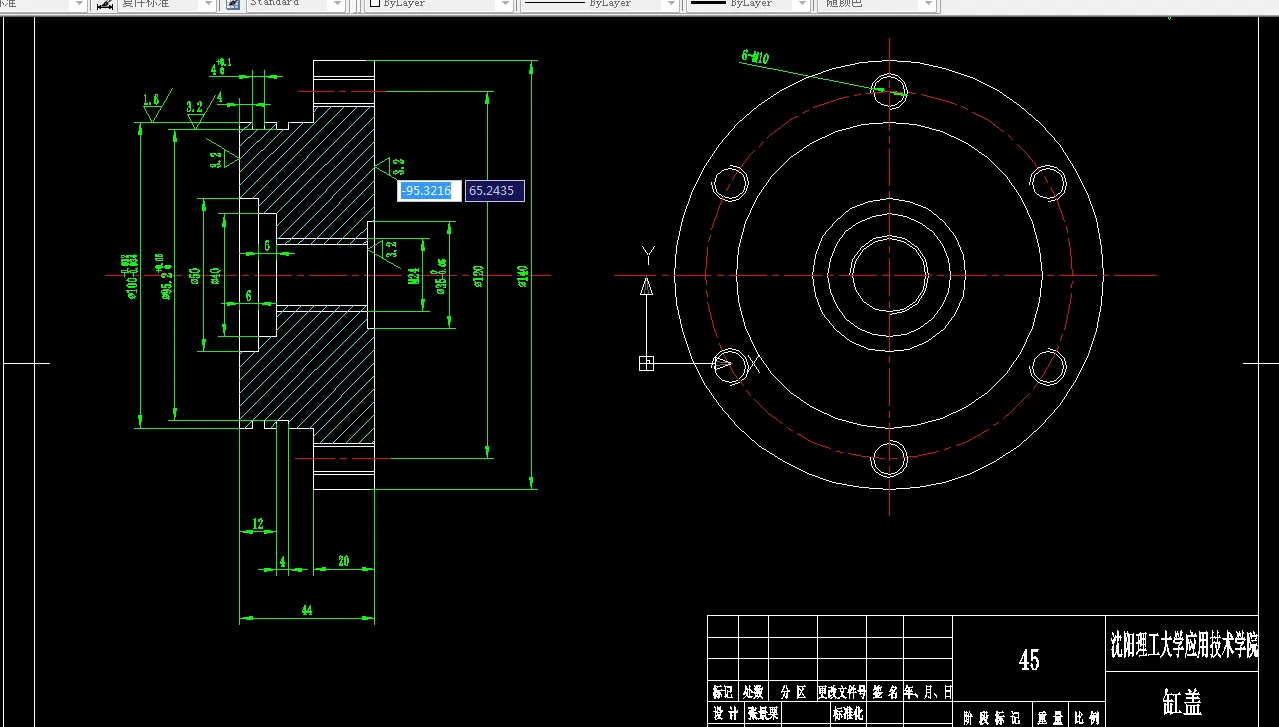Click the table style icon beside Standard
The width and height of the screenshot is (1279, 727).
232,4
